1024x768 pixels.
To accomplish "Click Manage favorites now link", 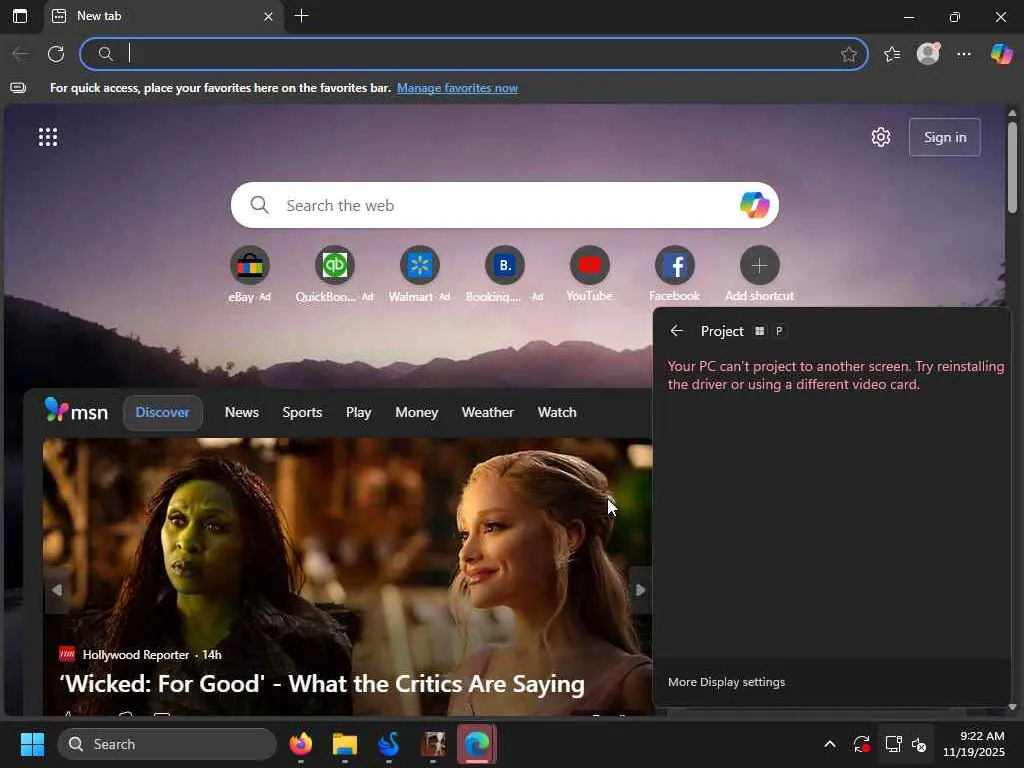I will coord(457,88).
